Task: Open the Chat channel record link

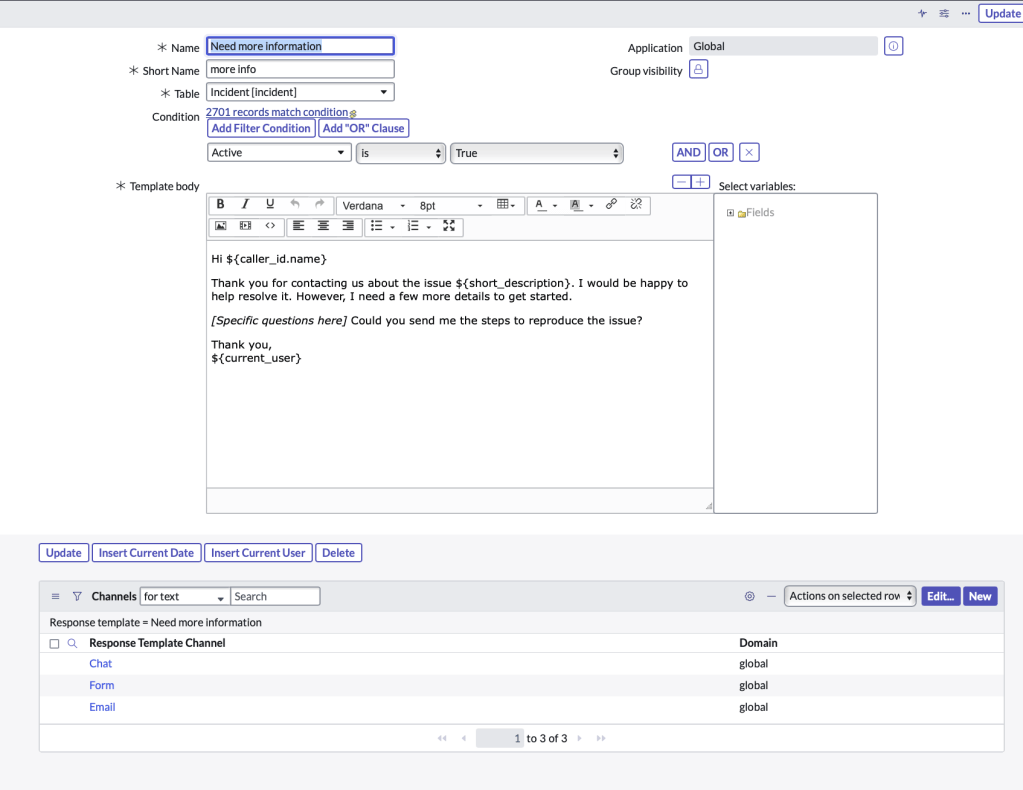Action: pos(100,664)
